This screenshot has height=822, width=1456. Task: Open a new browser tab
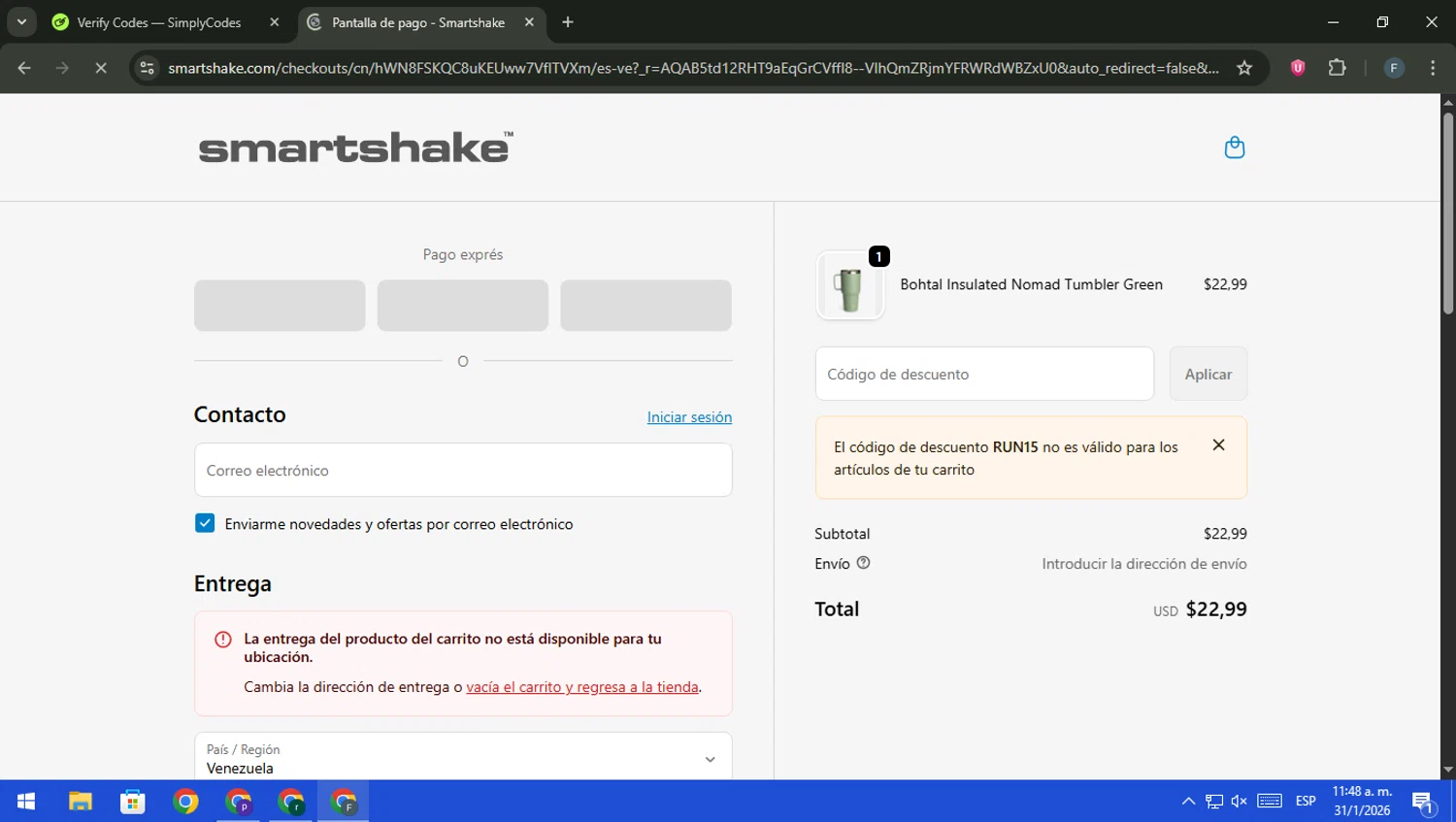[x=568, y=22]
